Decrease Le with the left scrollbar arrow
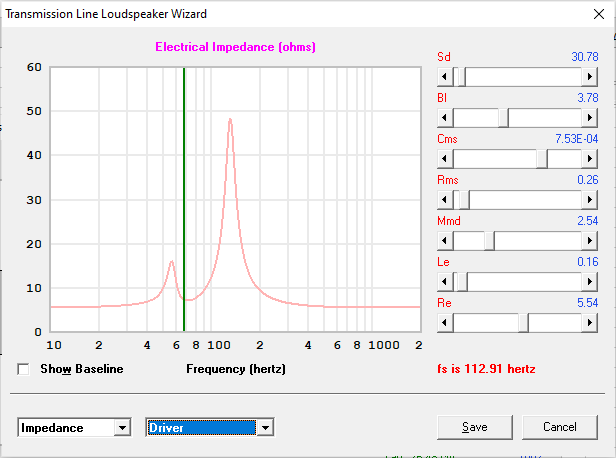616x458 pixels. (x=445, y=282)
